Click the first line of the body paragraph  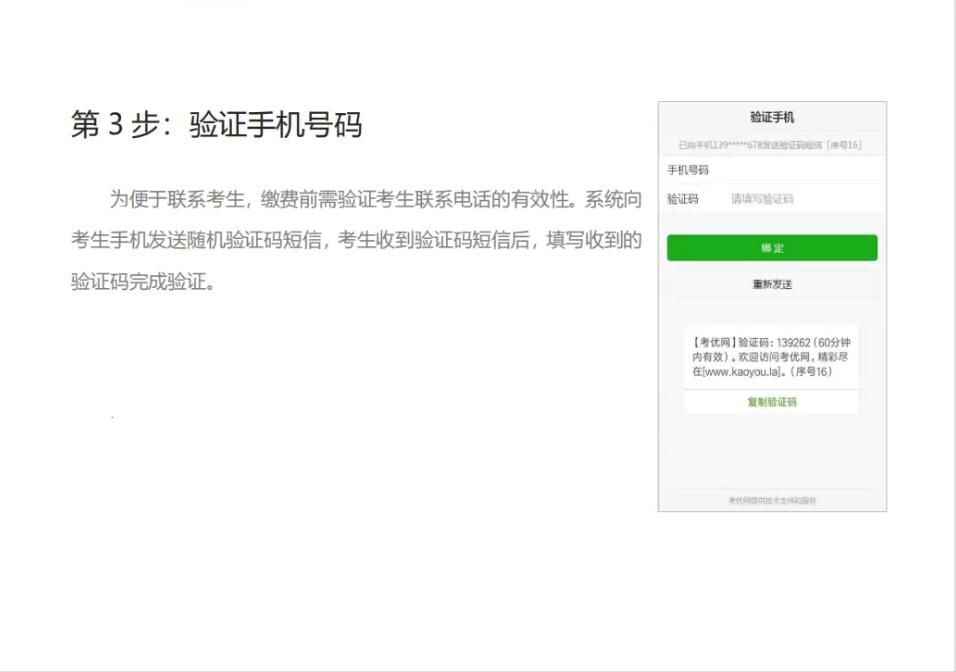tap(375, 199)
